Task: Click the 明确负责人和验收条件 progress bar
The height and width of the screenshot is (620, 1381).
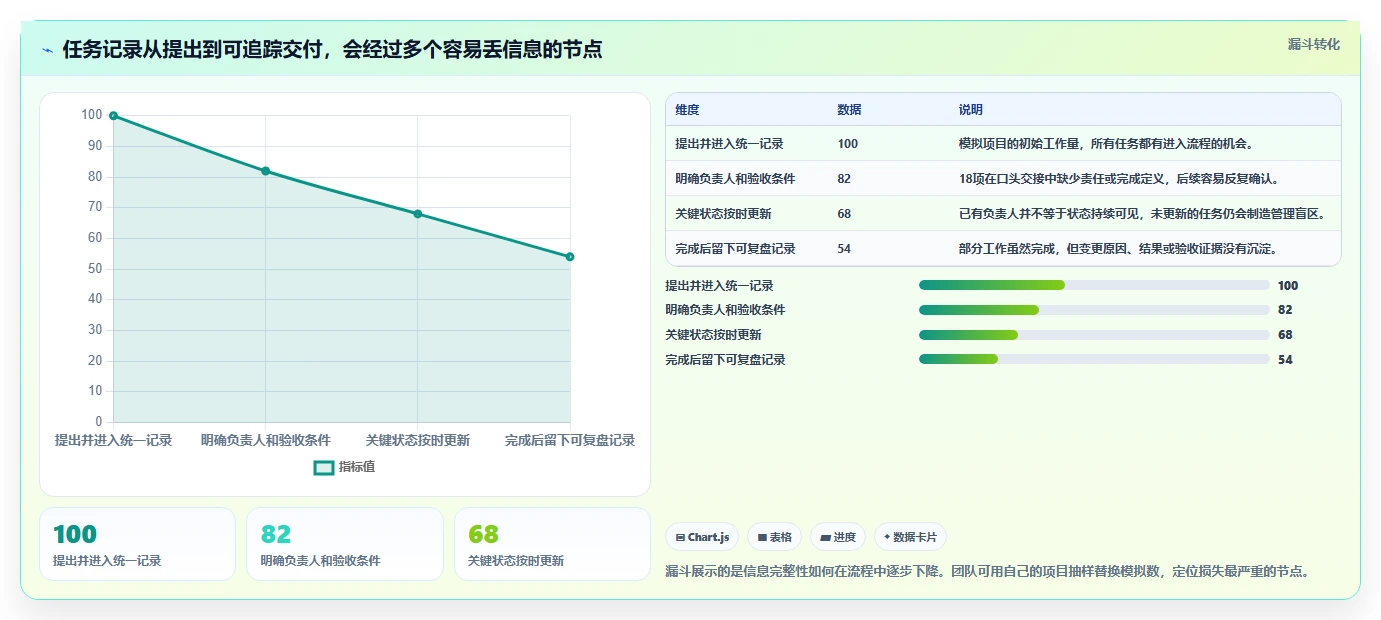Action: point(1094,310)
